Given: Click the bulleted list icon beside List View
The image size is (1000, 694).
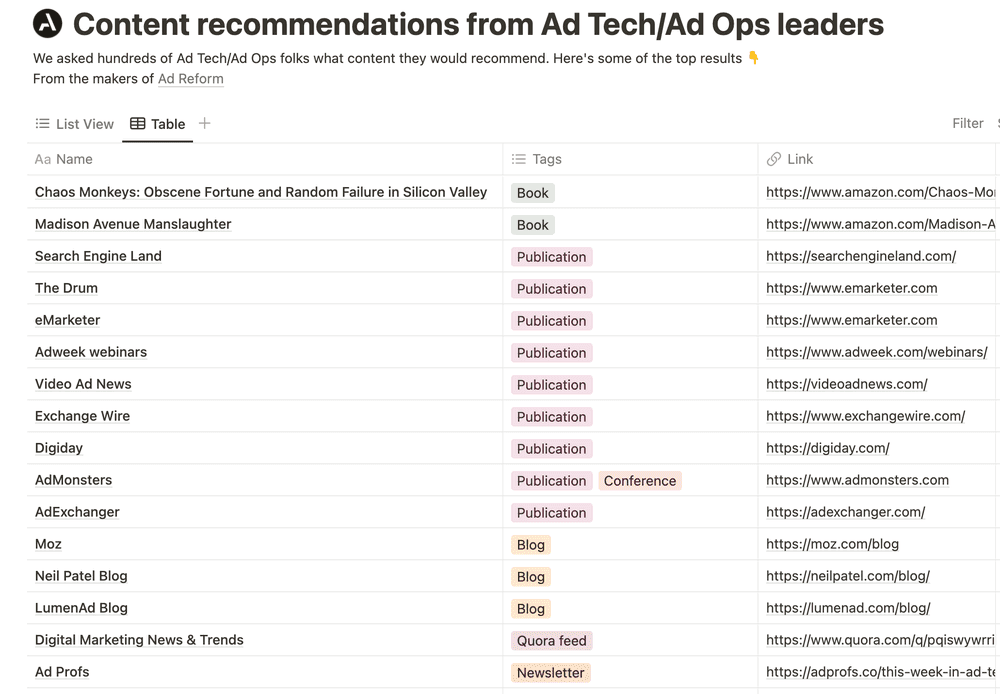Looking at the screenshot, I should click(x=42, y=124).
